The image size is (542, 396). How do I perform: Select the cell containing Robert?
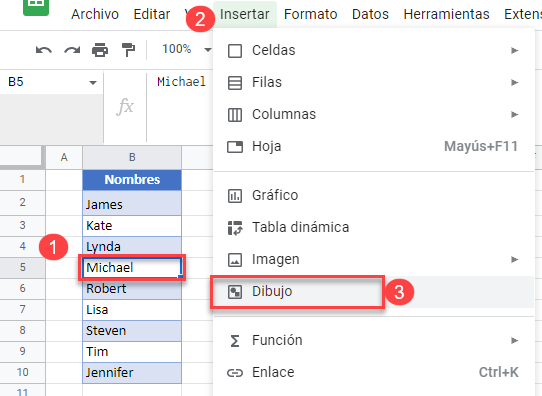[132, 289]
